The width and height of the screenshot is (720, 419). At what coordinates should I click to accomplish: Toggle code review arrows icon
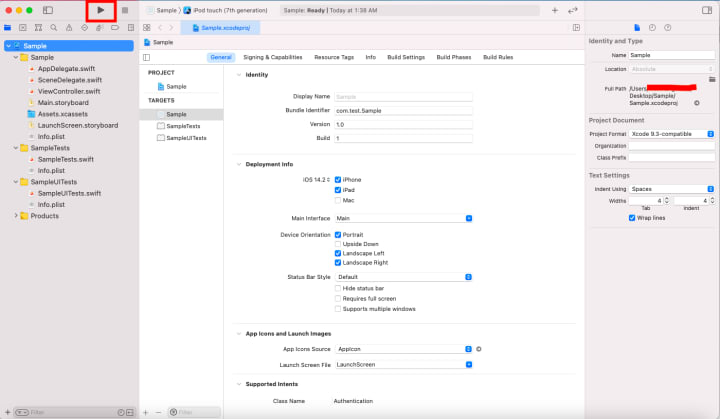pyautogui.click(x=573, y=10)
